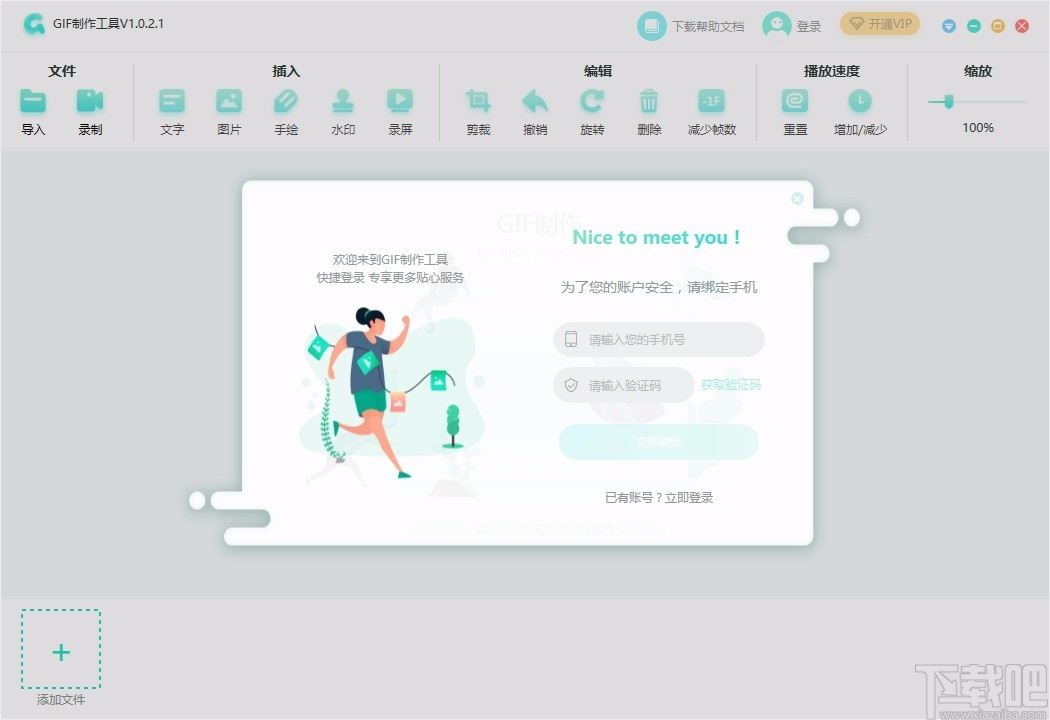Click the 插入 section heading
Viewport: 1050px width, 720px height.
click(x=286, y=71)
